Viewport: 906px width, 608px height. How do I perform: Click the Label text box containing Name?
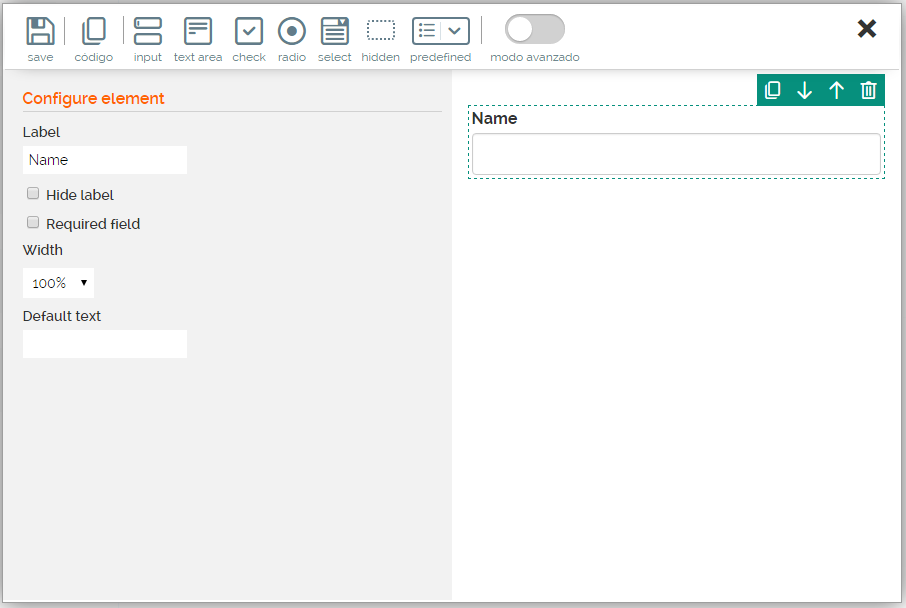click(105, 160)
